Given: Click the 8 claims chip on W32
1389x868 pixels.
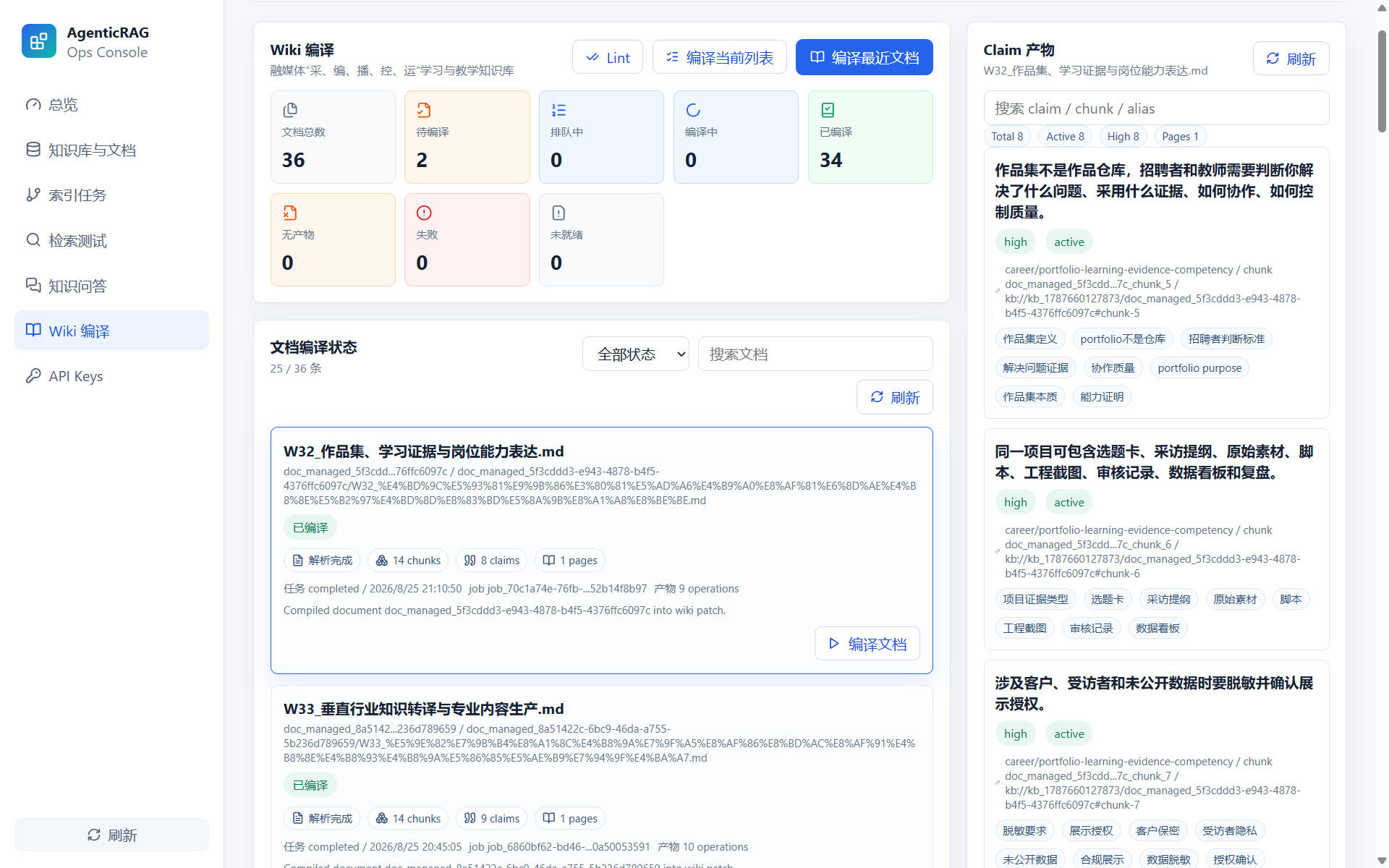Looking at the screenshot, I should [491, 561].
